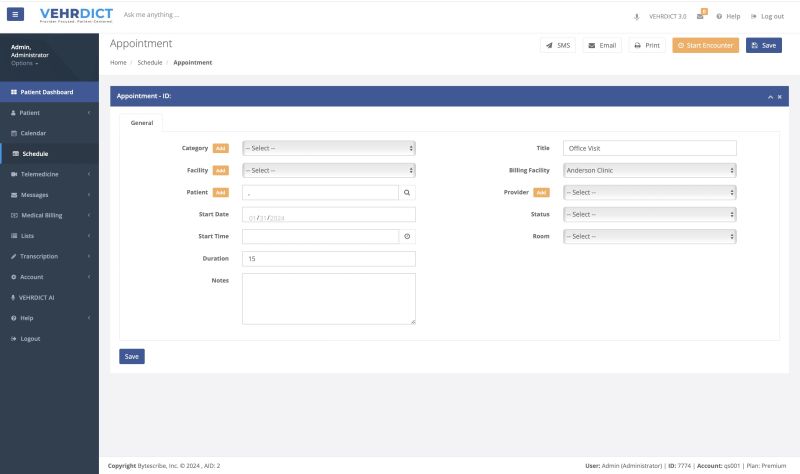Click into the Notes text area
800x474 pixels.
point(328,298)
